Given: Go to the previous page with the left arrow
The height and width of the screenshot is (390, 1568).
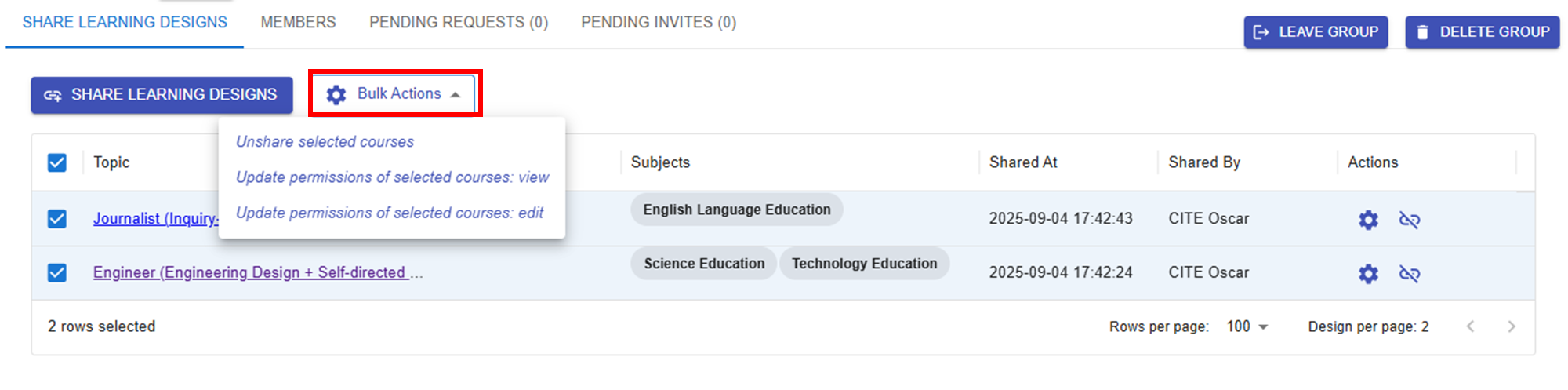Looking at the screenshot, I should [1470, 326].
